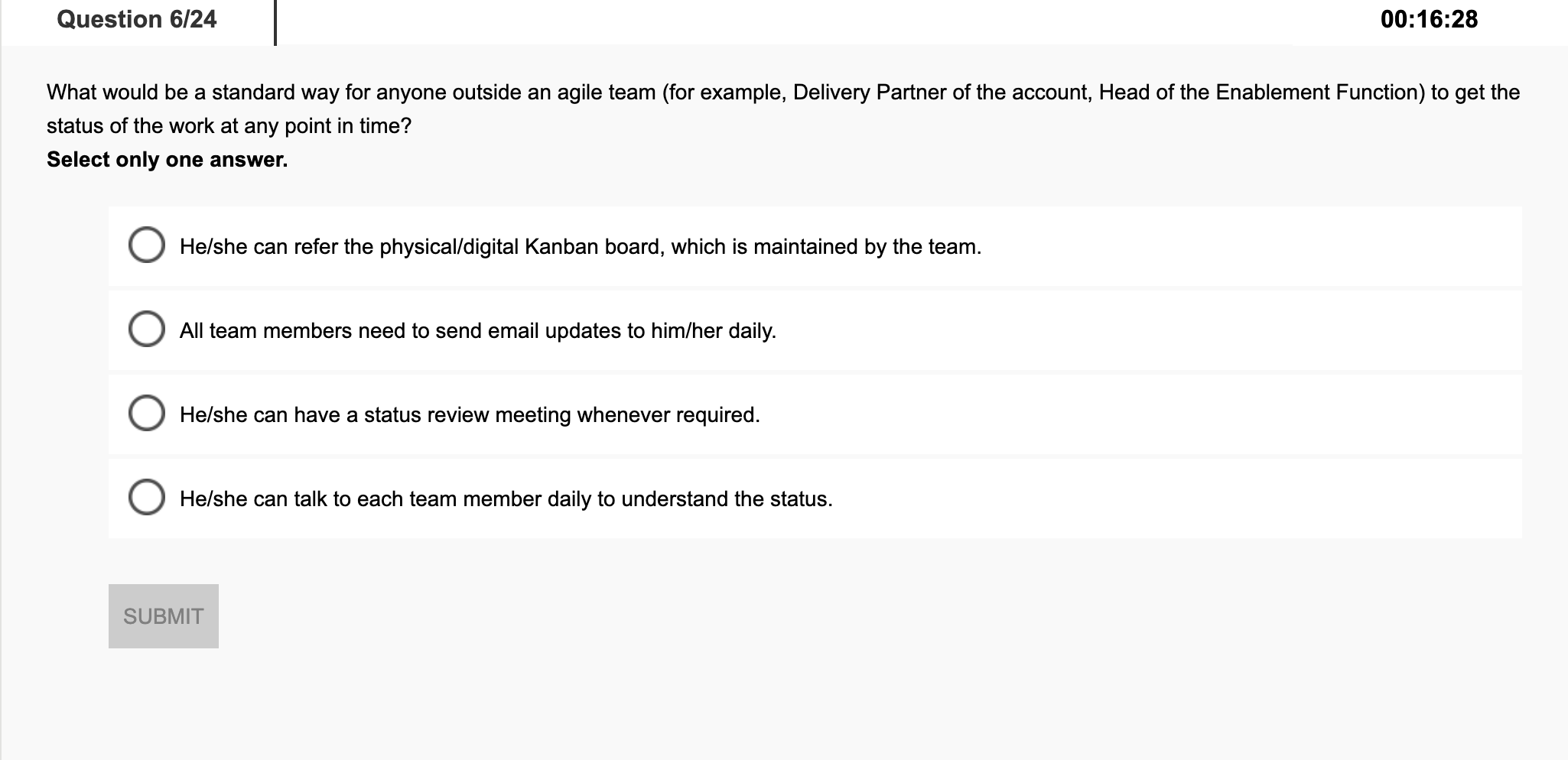Click the SUBMIT button
This screenshot has height=760, width=1568.
[x=163, y=616]
